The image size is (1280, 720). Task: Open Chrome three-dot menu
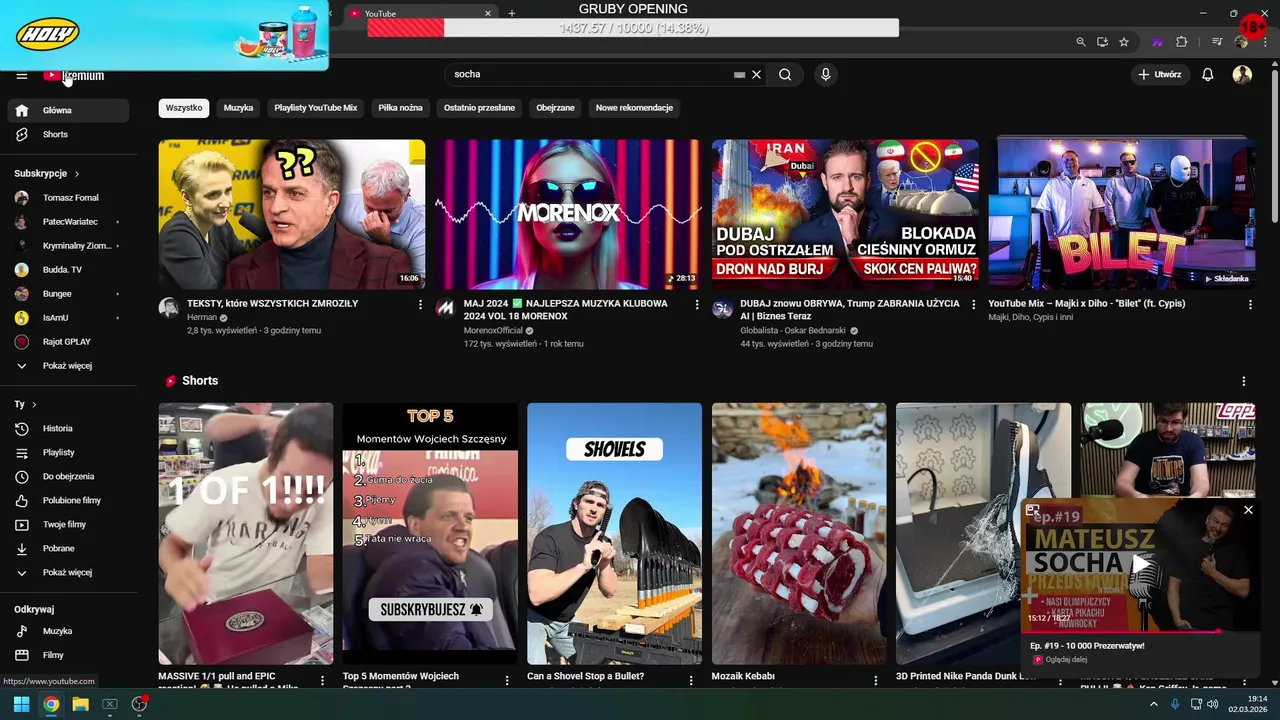[1264, 42]
